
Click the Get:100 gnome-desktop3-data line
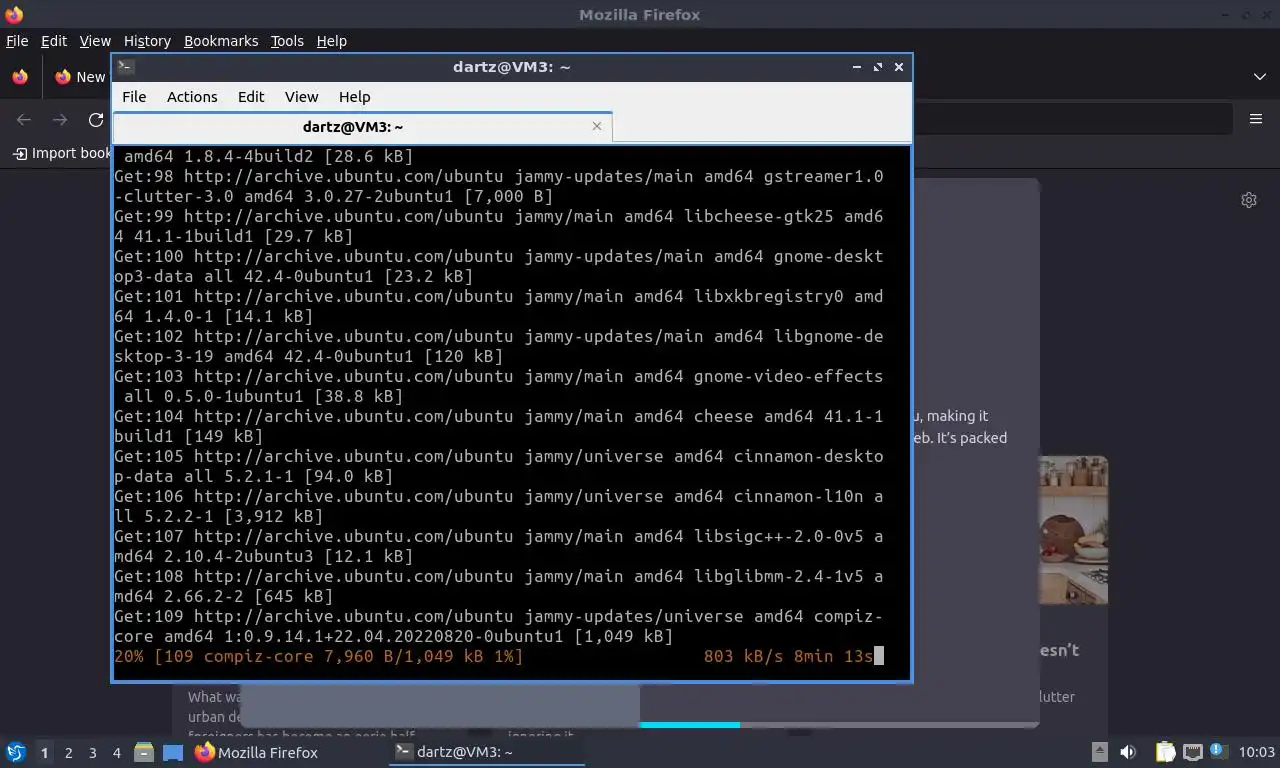point(499,266)
